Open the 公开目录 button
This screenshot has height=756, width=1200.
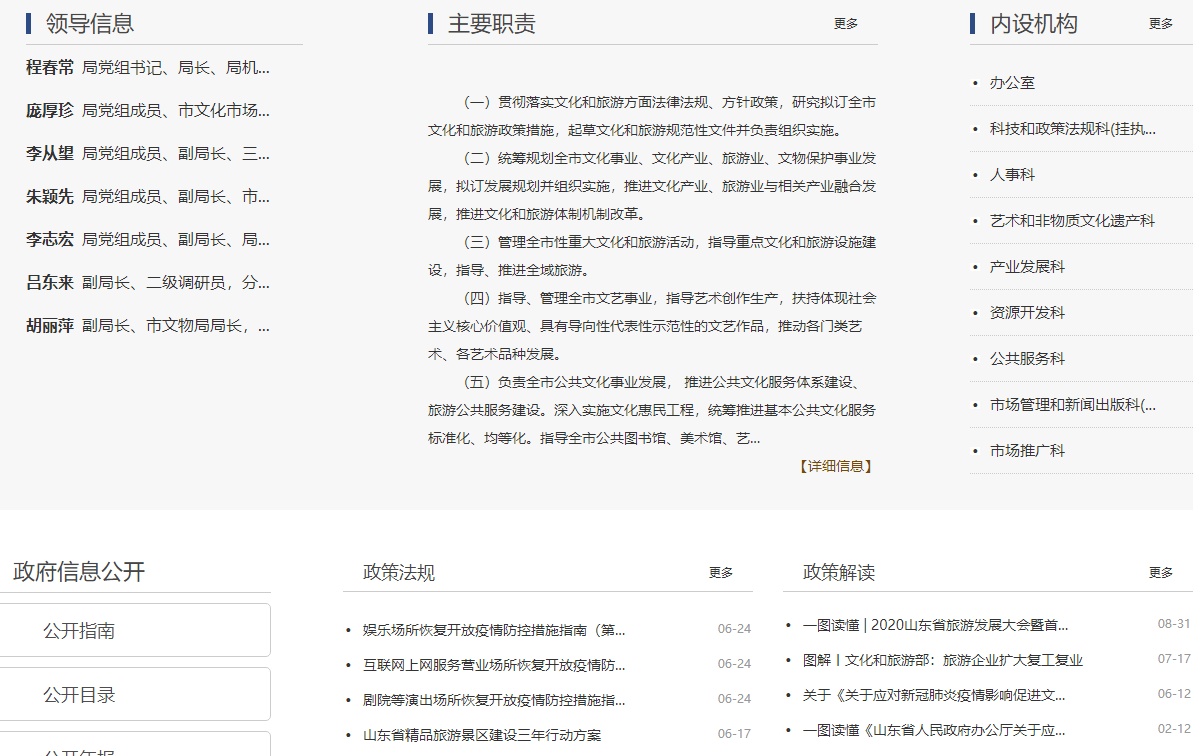coord(134,695)
